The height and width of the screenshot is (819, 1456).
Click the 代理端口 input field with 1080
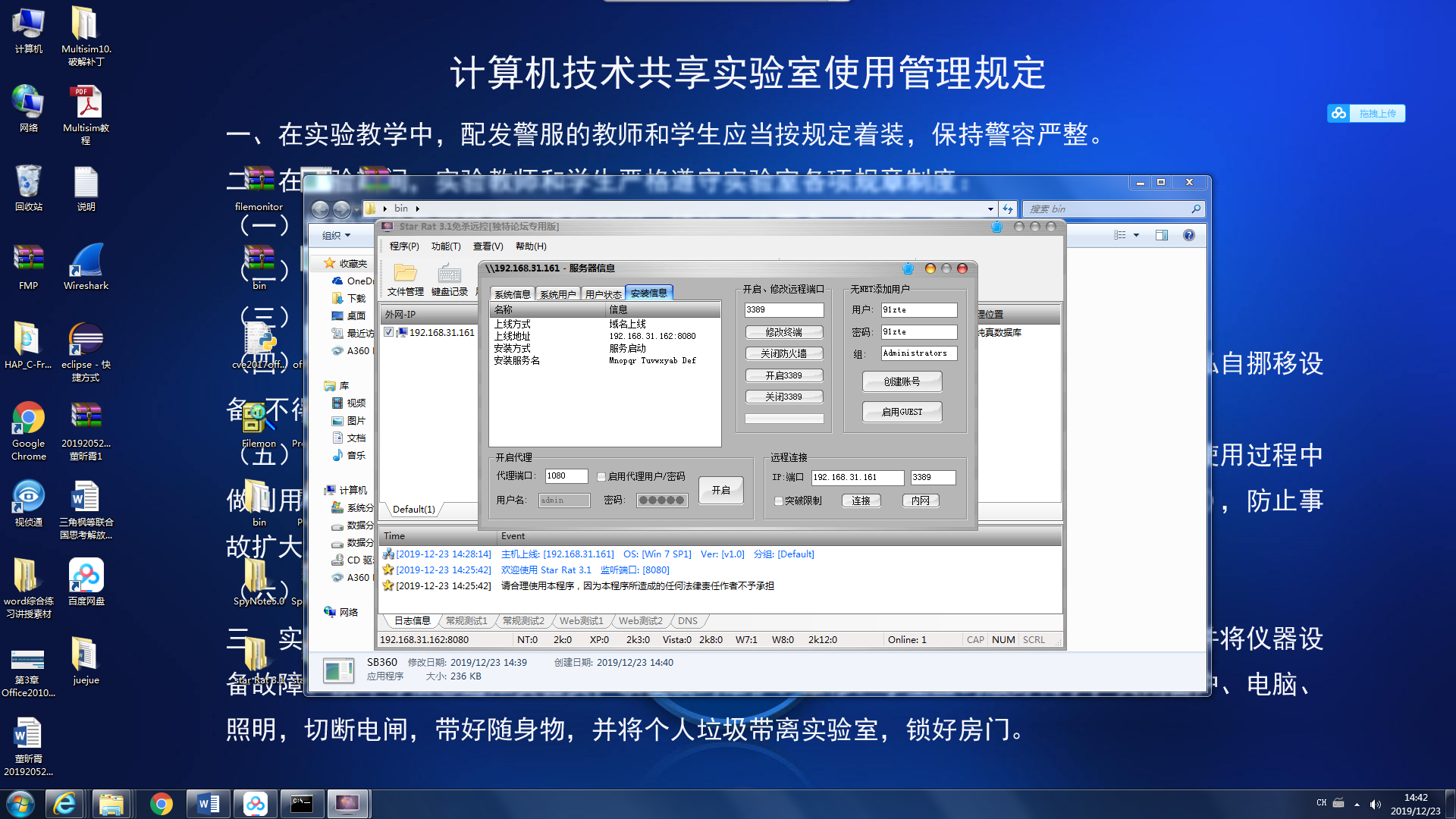click(x=566, y=476)
